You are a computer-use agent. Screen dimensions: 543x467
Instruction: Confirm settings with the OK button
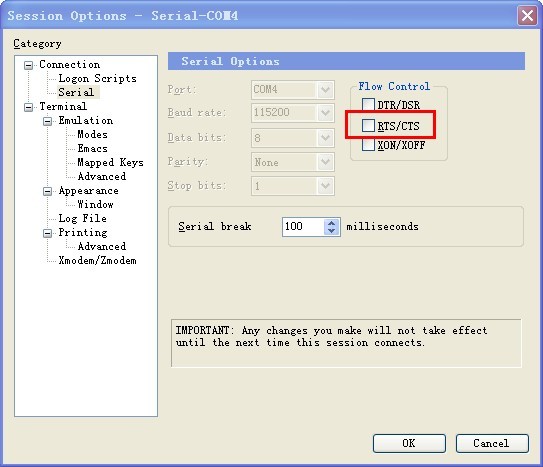pyautogui.click(x=409, y=443)
